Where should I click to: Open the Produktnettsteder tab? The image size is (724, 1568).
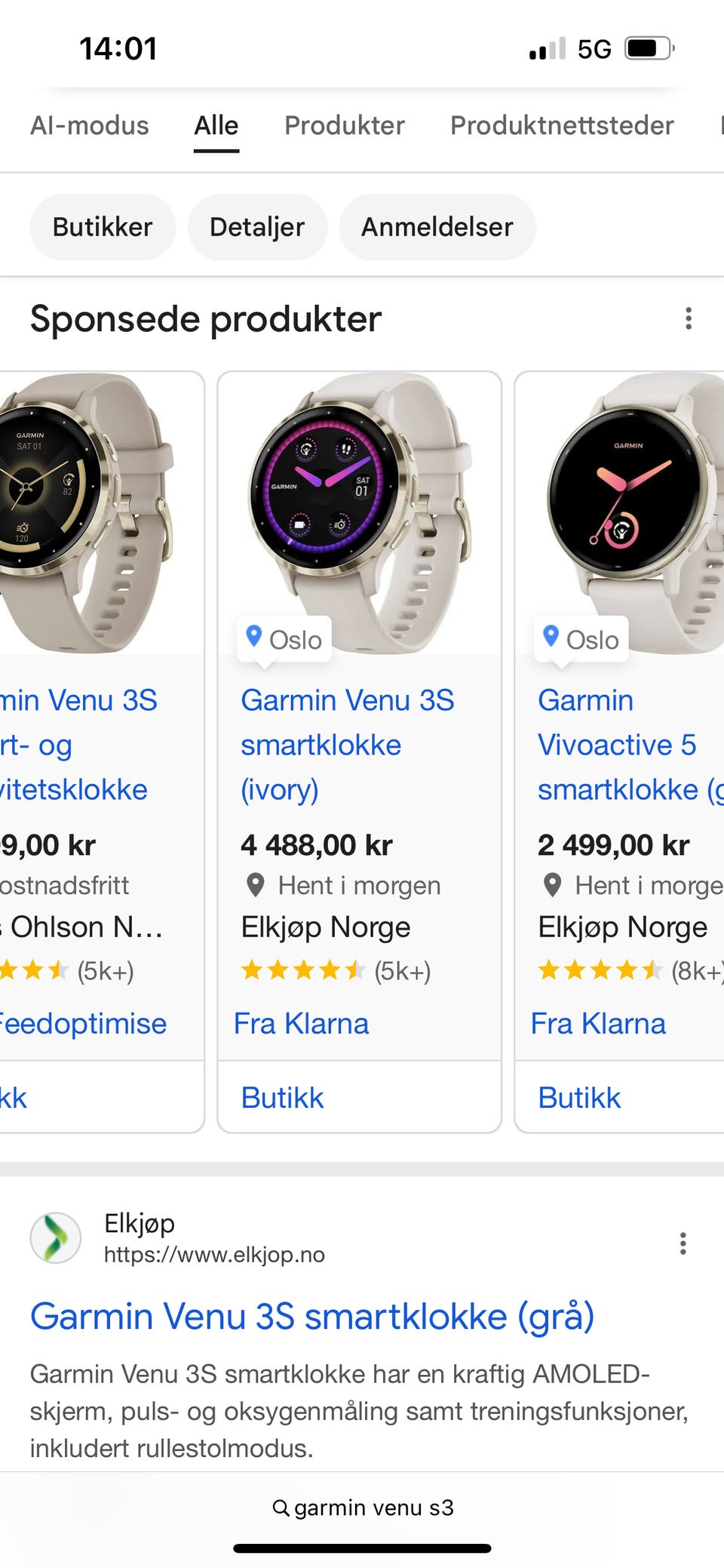tap(562, 125)
